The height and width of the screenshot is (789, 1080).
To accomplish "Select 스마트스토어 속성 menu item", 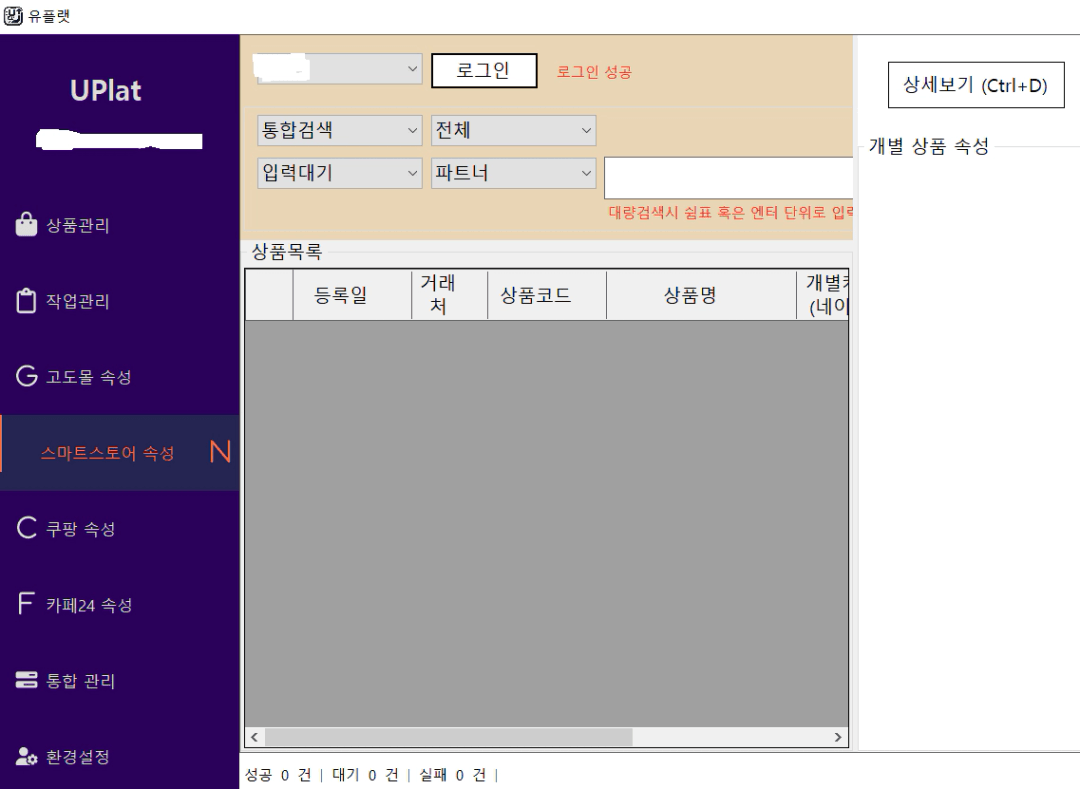I will click(120, 452).
